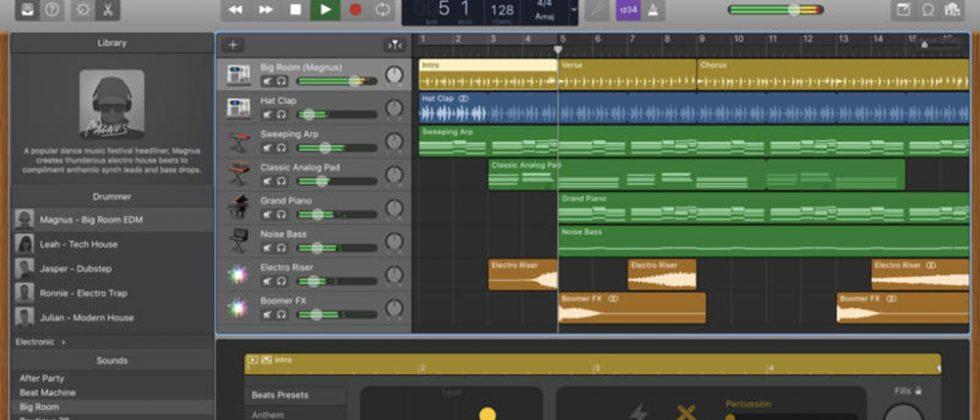Open the Library button in the toolbar
980x420 pixels.
(28, 9)
